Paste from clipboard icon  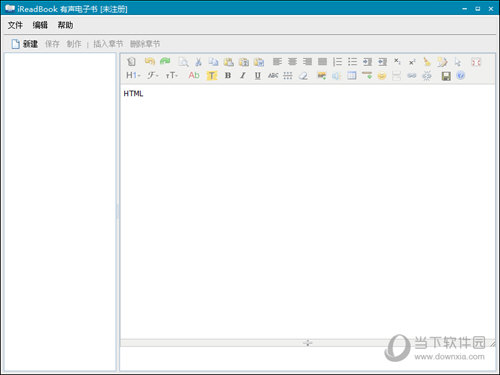pyautogui.click(x=229, y=62)
